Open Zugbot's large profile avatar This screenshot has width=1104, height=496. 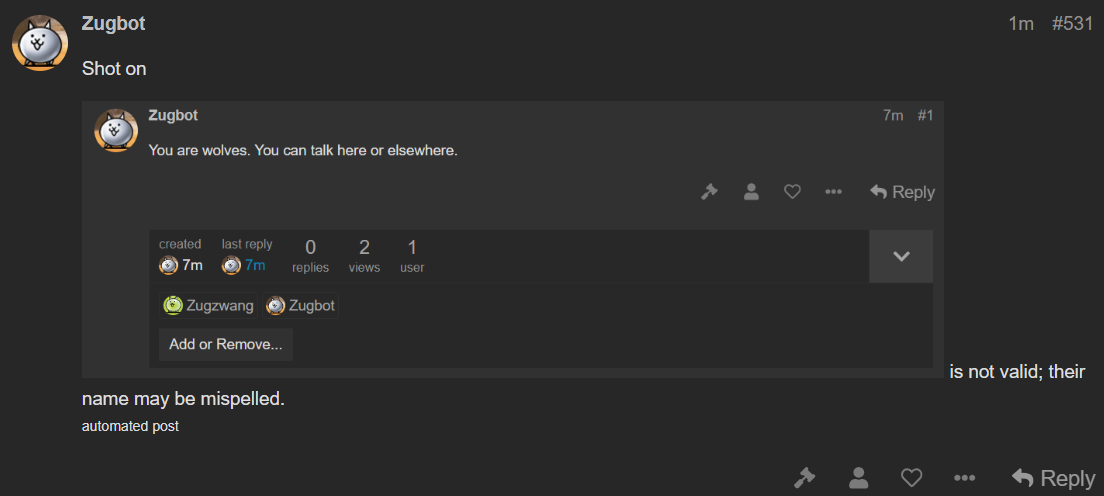pyautogui.click(x=40, y=43)
